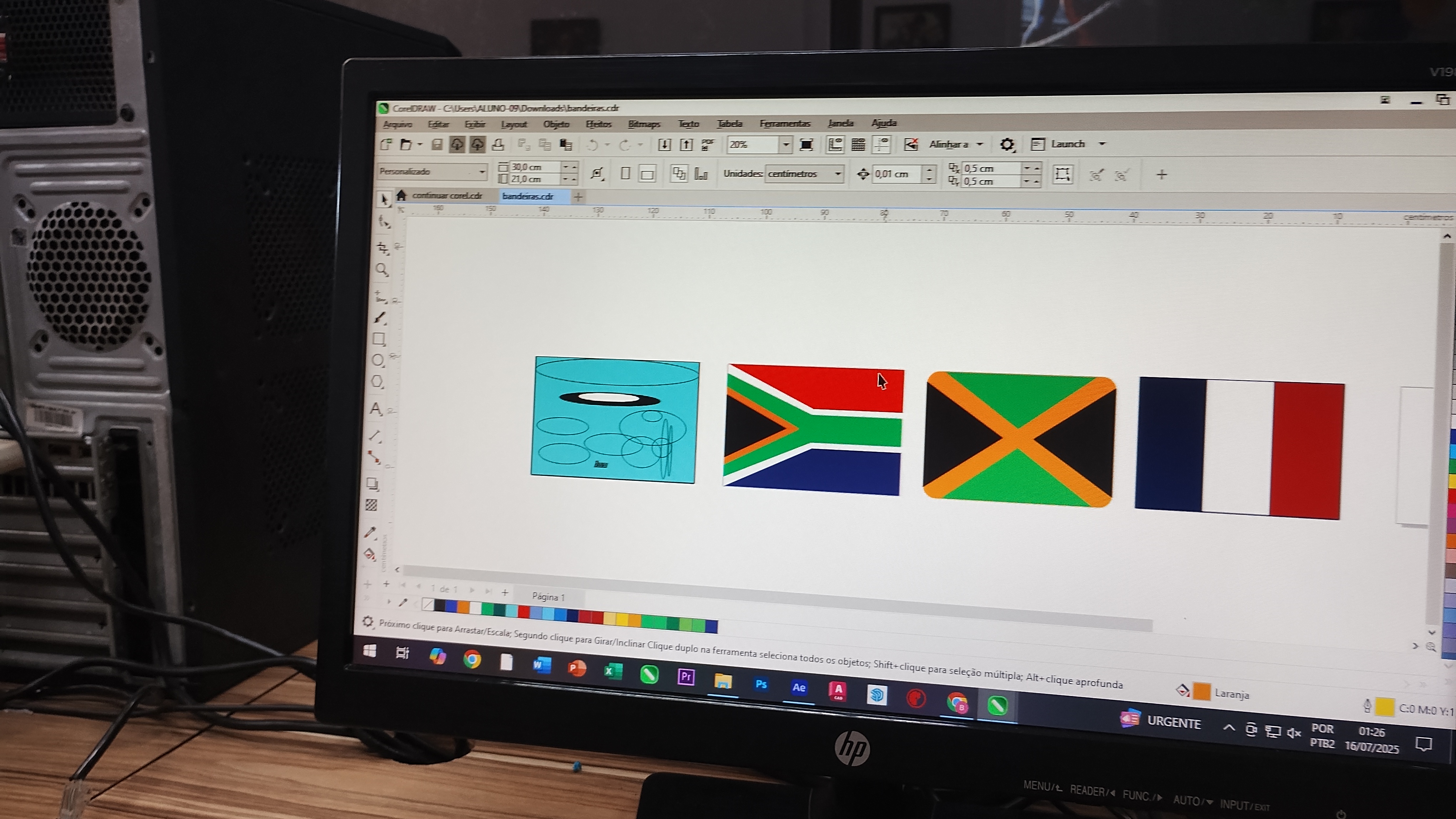Toggle Treat as filled bounding-box button
This screenshot has height=819, width=1456.
tap(1063, 174)
